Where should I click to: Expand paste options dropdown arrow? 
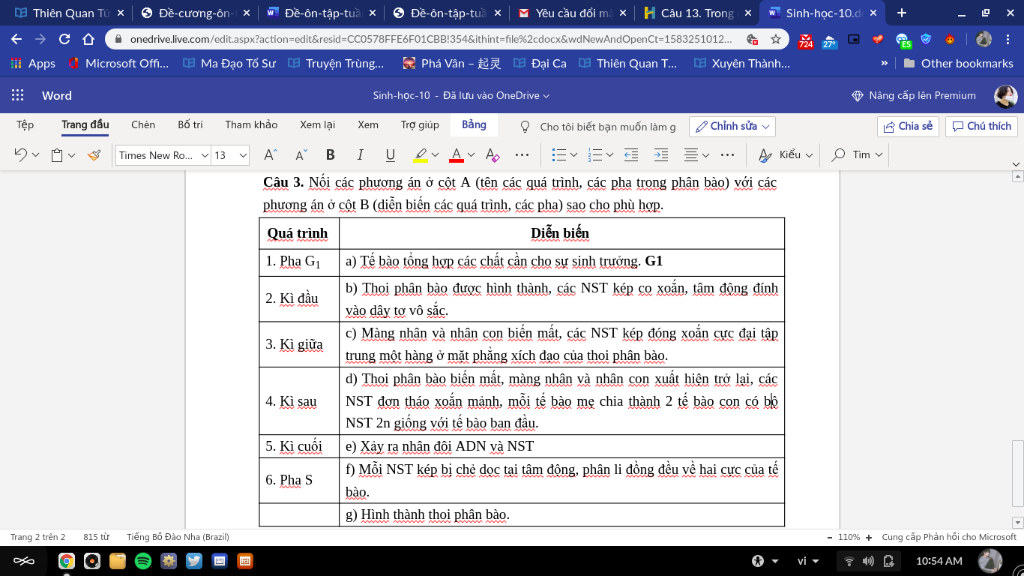[71, 155]
